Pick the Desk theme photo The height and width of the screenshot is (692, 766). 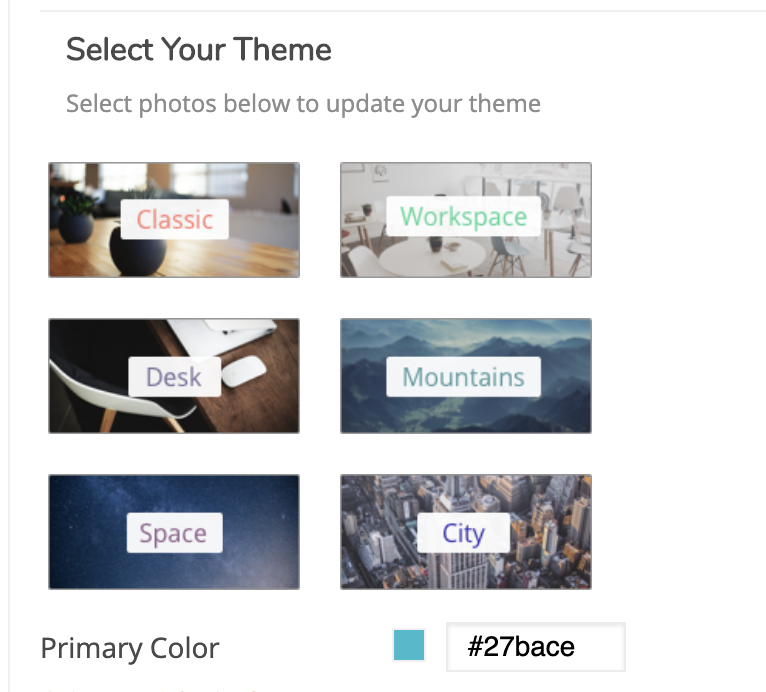coord(174,376)
